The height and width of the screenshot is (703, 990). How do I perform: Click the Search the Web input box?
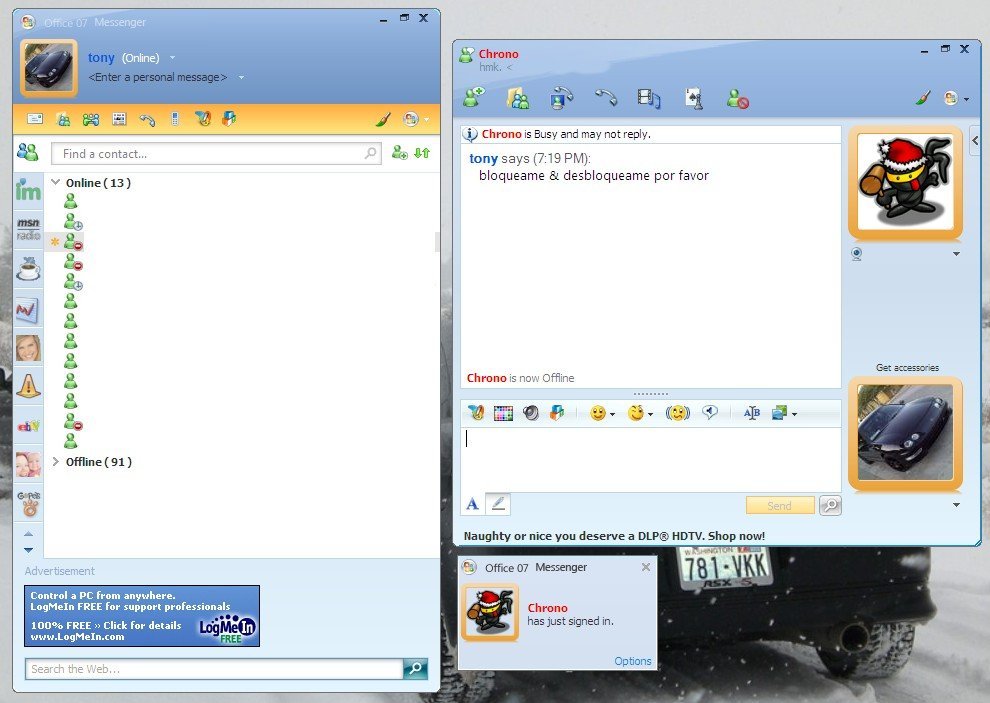tap(214, 669)
